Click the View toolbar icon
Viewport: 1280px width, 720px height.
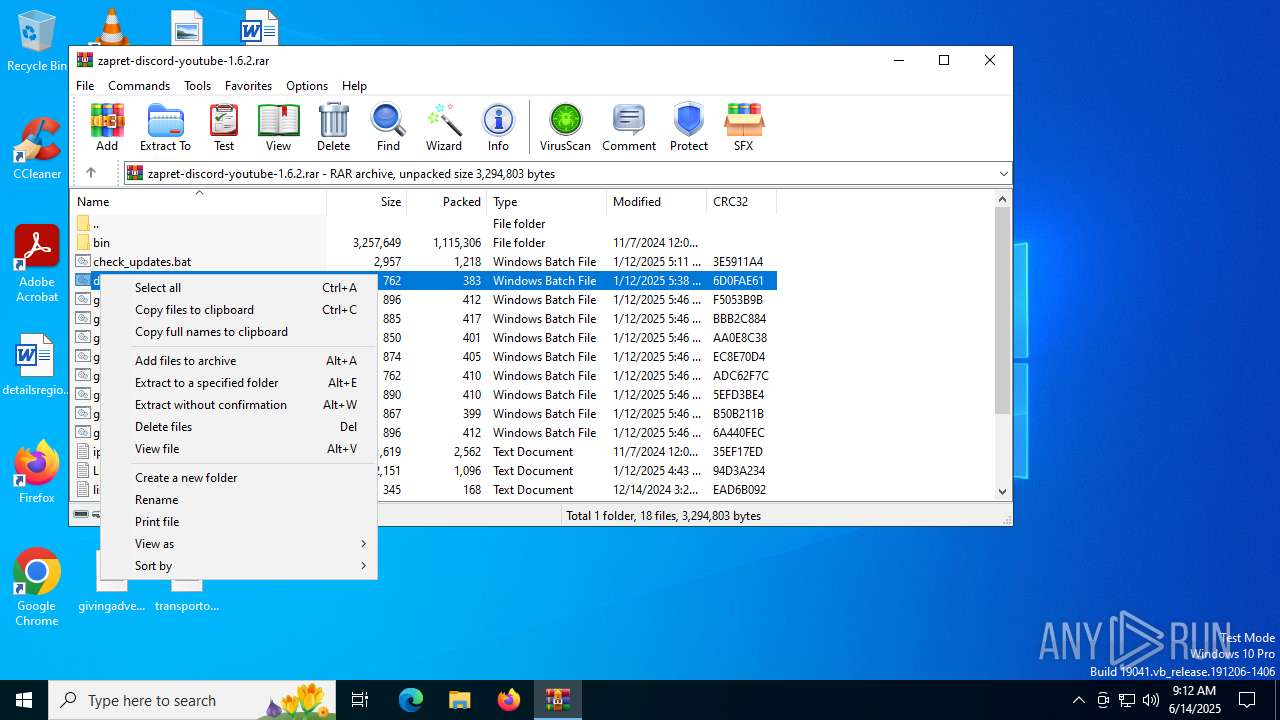278,127
